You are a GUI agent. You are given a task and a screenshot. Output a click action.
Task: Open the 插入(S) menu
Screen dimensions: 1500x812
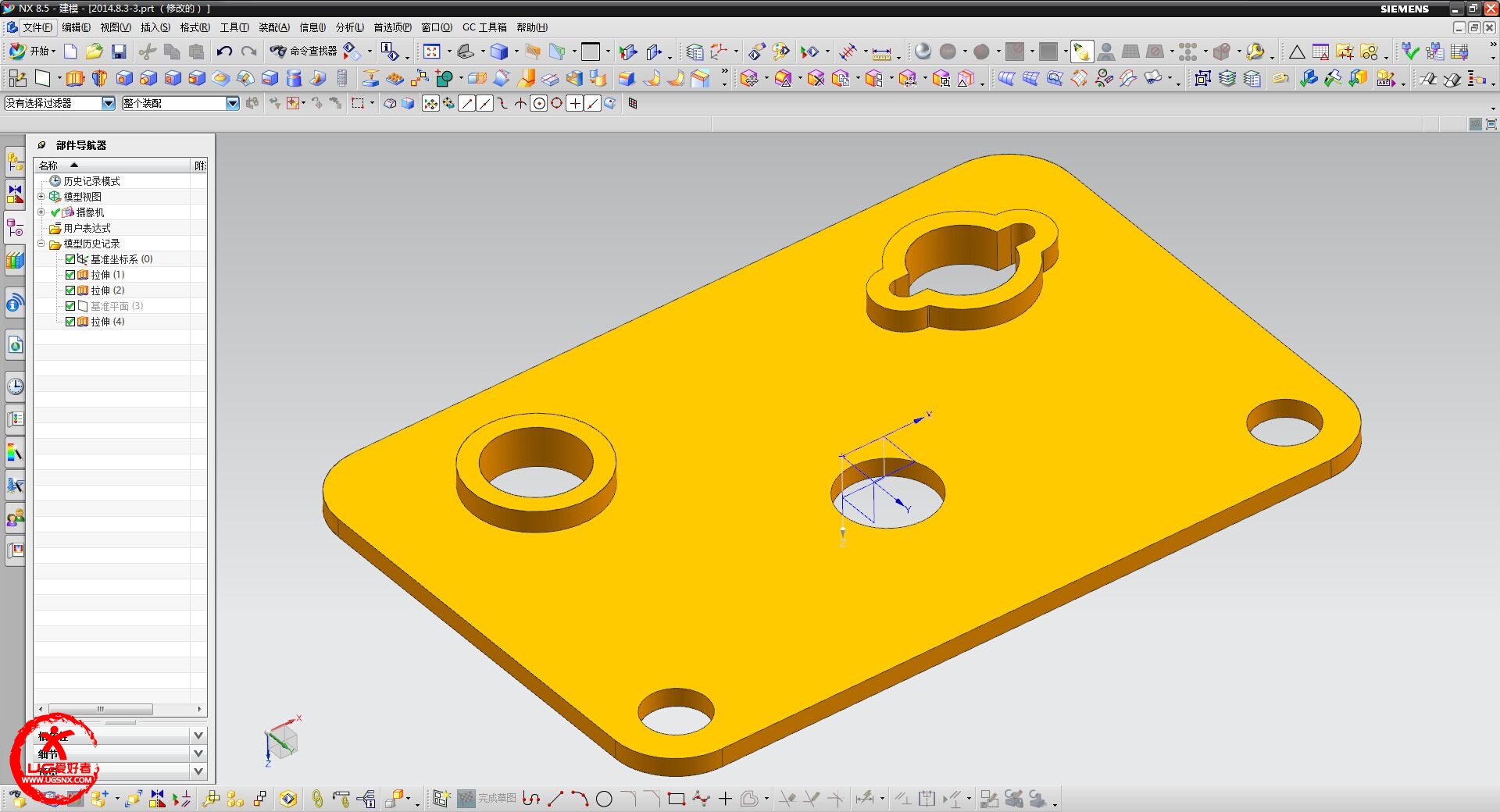[155, 27]
